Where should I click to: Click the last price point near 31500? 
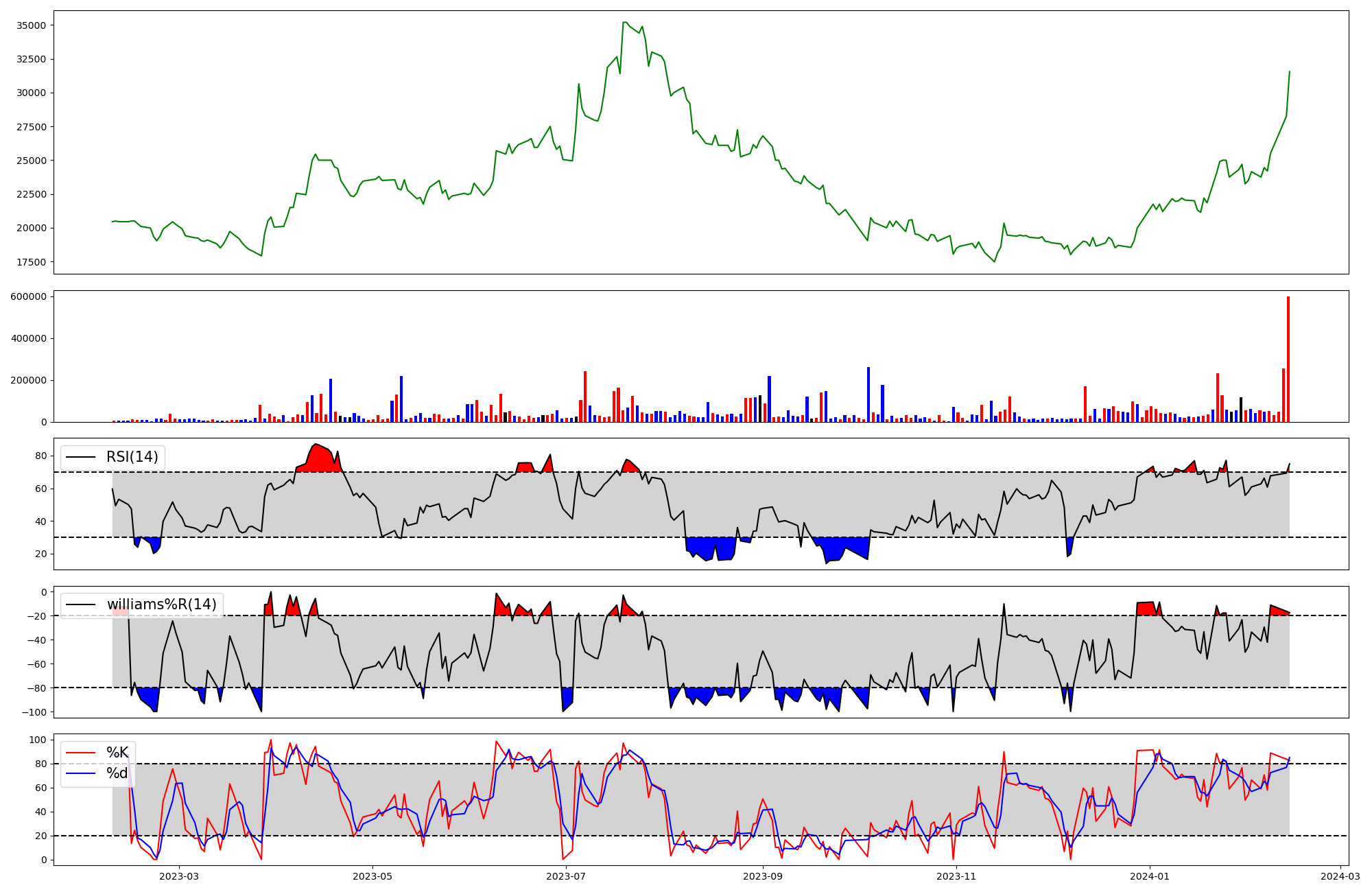coord(1289,72)
